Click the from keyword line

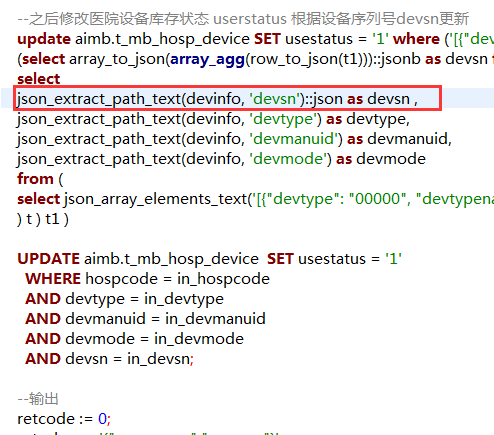(40, 179)
